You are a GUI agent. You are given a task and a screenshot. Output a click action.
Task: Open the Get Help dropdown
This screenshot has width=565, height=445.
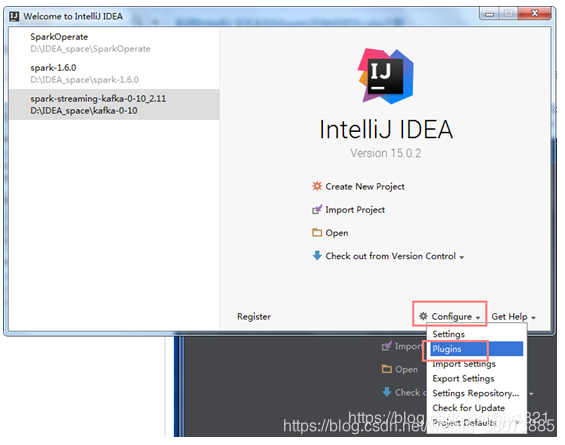513,317
